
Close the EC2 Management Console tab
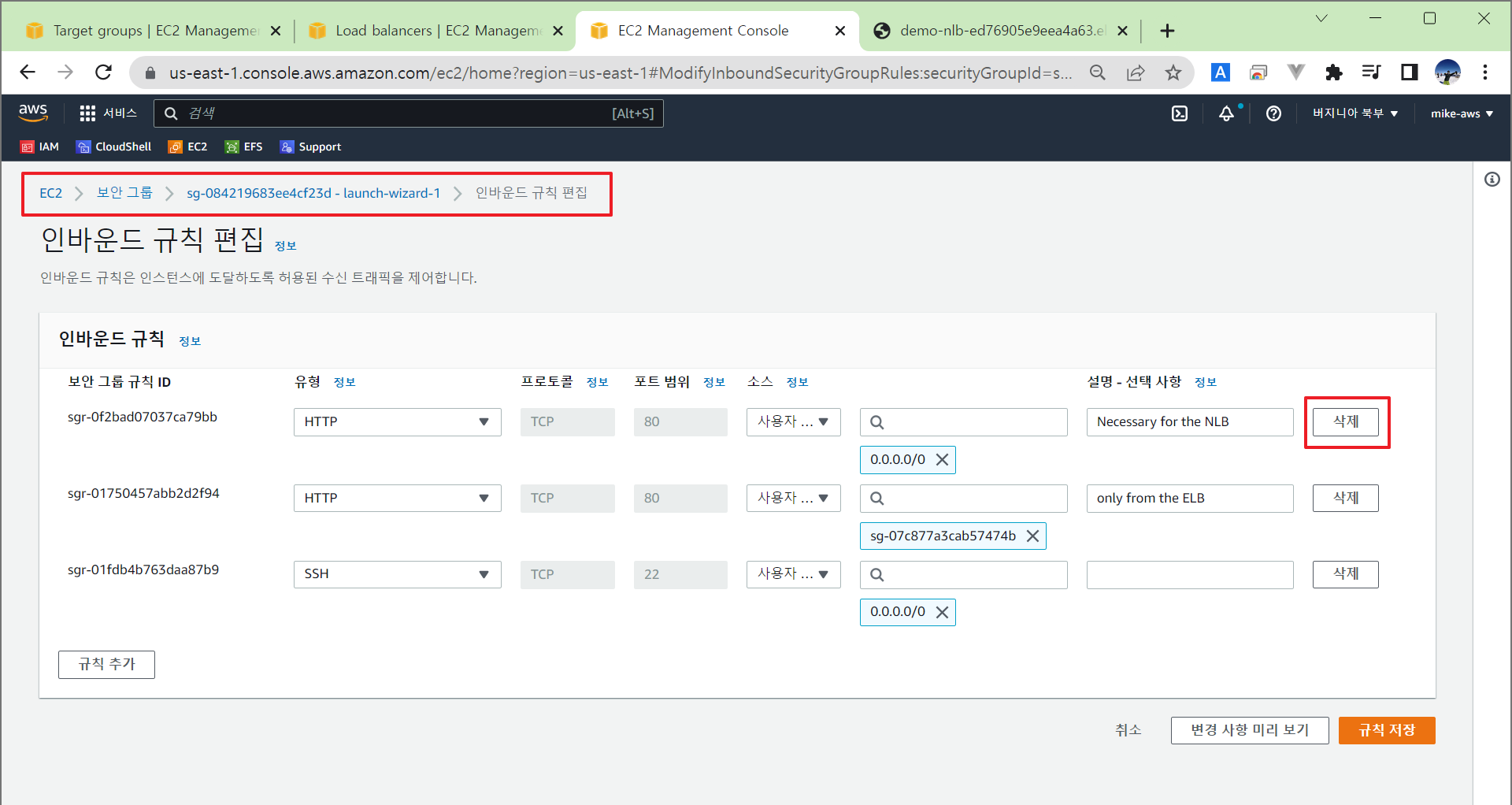pos(840,31)
